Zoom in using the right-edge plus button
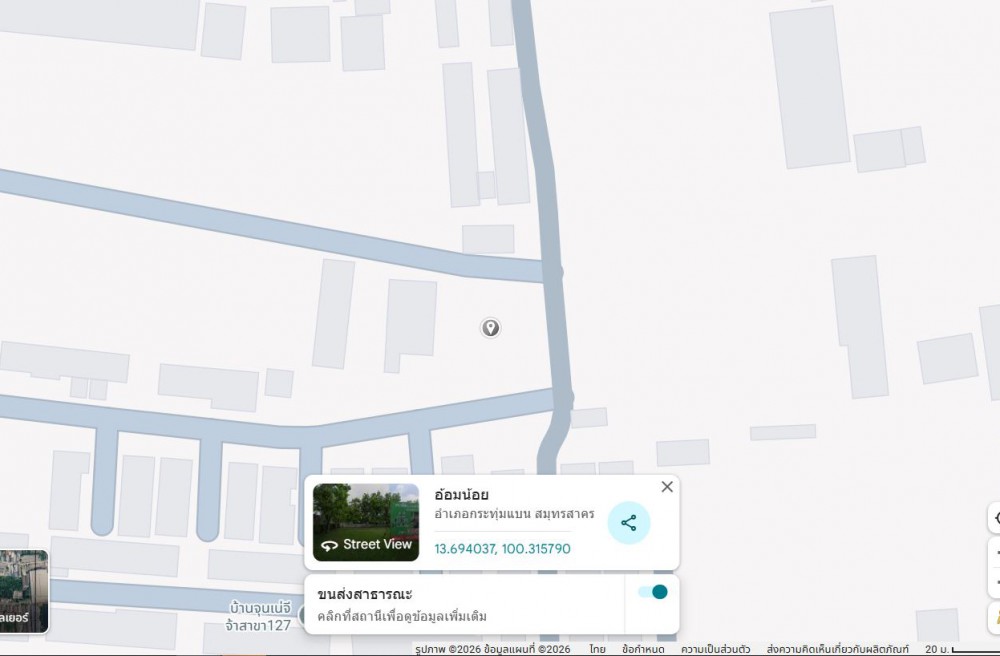 (x=995, y=551)
